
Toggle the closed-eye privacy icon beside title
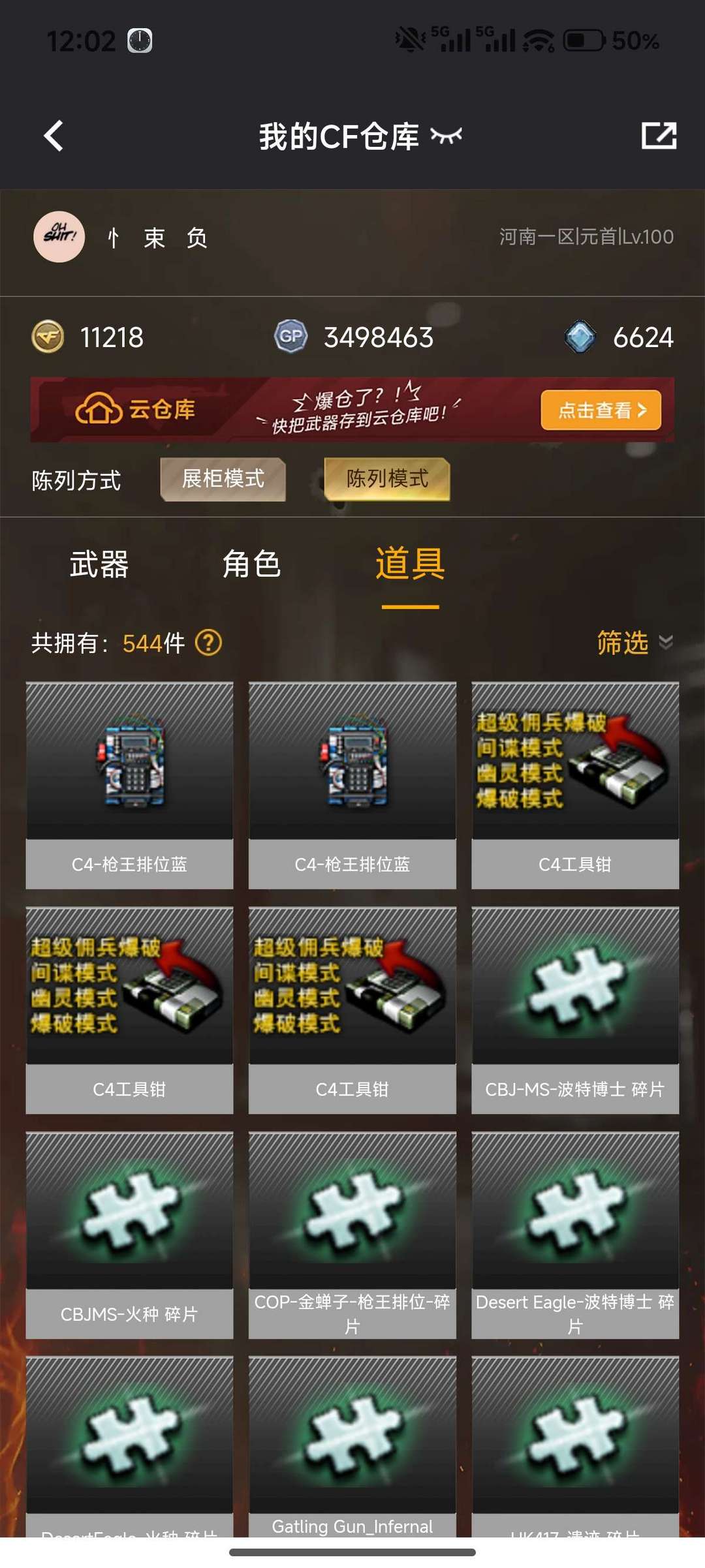446,136
